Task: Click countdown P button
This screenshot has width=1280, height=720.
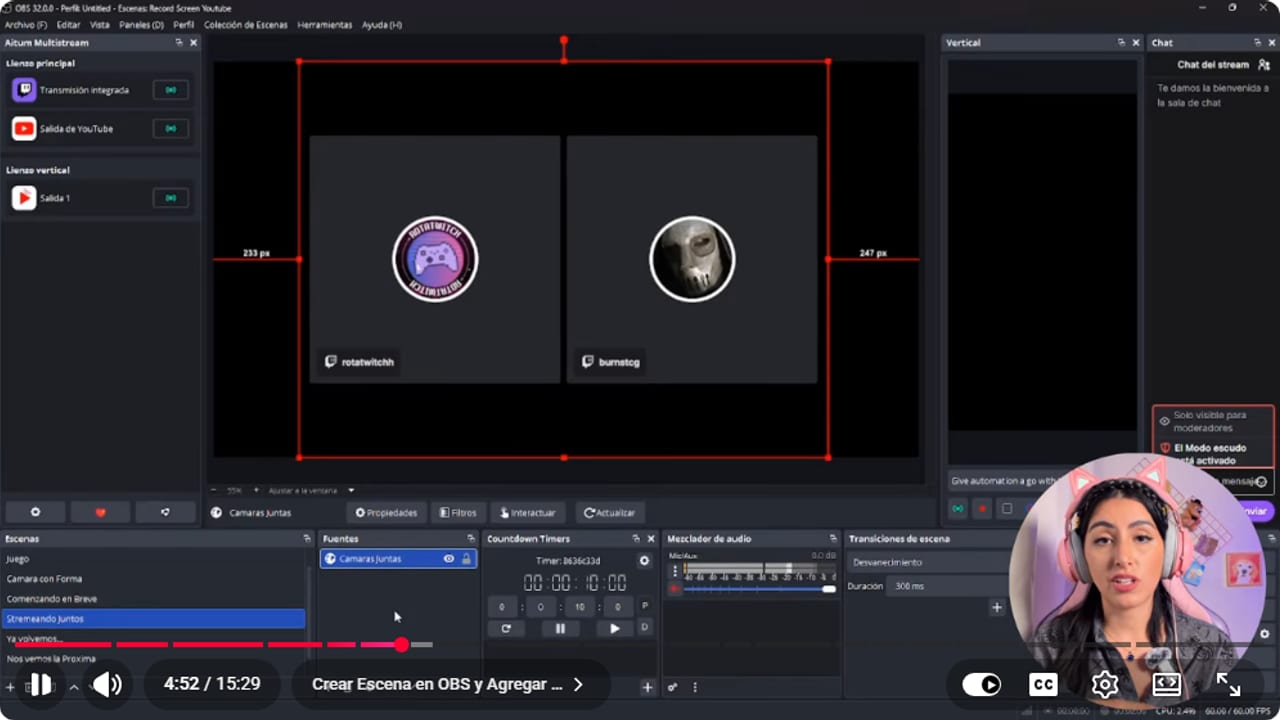Action: (644, 606)
